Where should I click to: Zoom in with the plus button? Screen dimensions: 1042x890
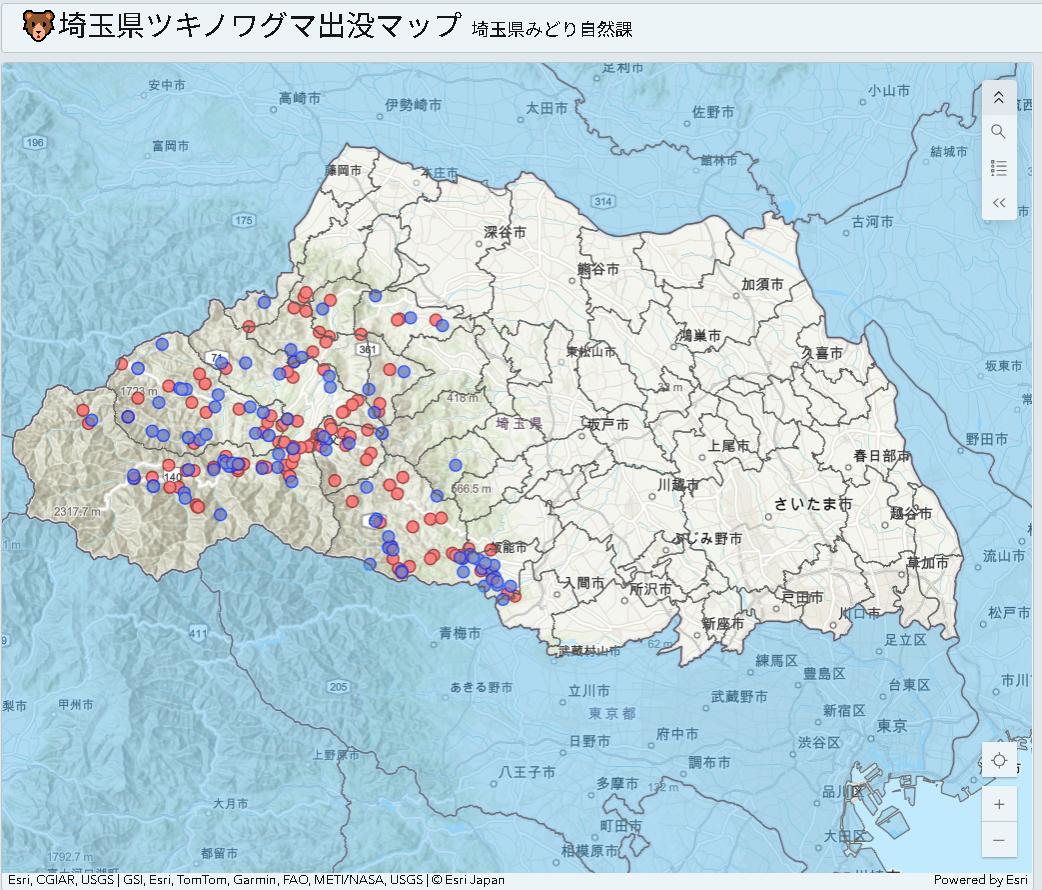999,805
